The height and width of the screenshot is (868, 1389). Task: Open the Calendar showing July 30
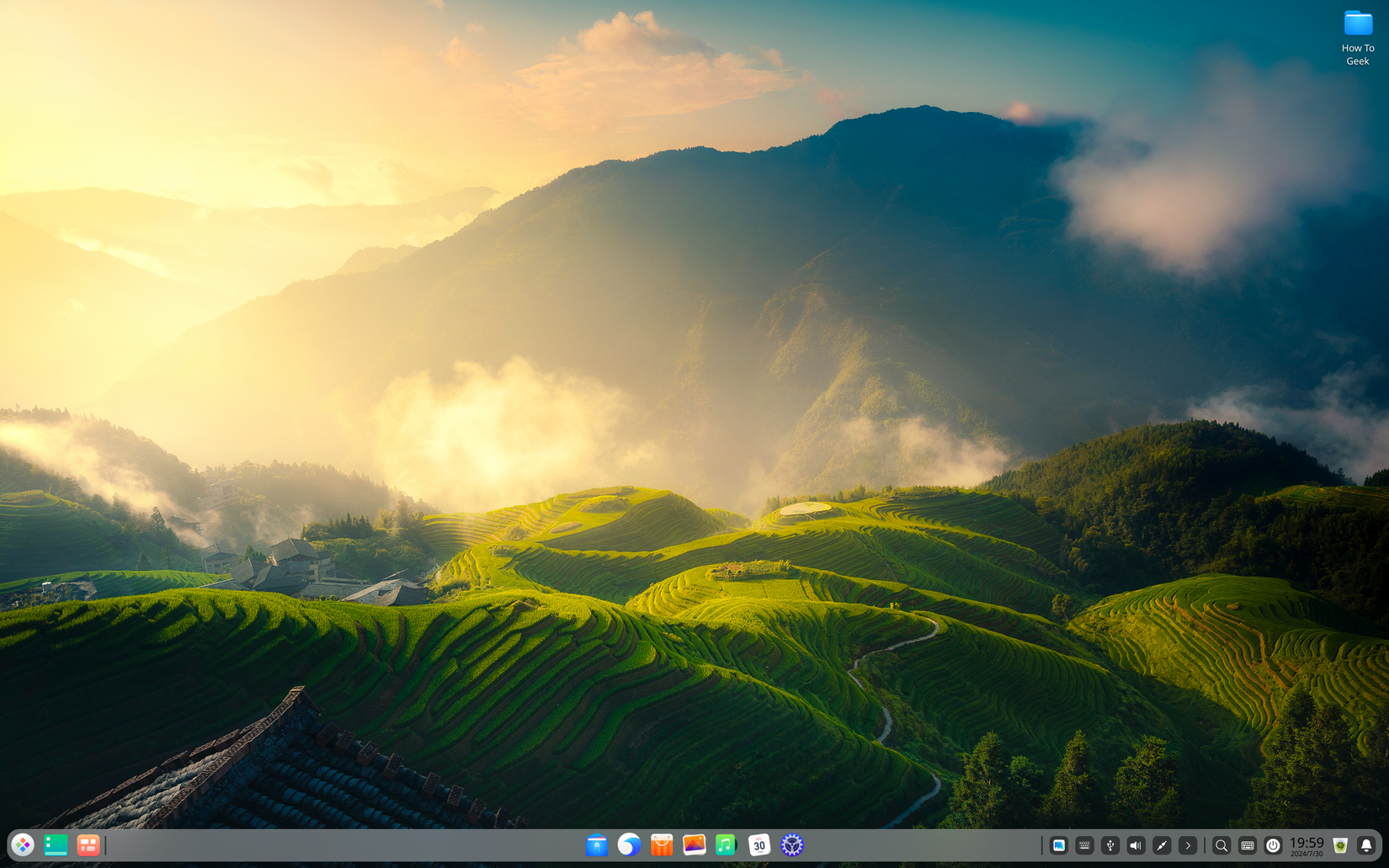[x=758, y=845]
